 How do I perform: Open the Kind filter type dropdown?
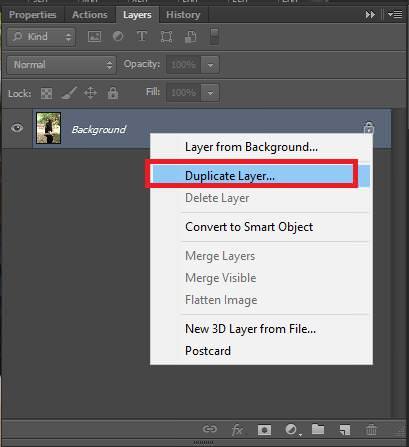click(x=41, y=37)
